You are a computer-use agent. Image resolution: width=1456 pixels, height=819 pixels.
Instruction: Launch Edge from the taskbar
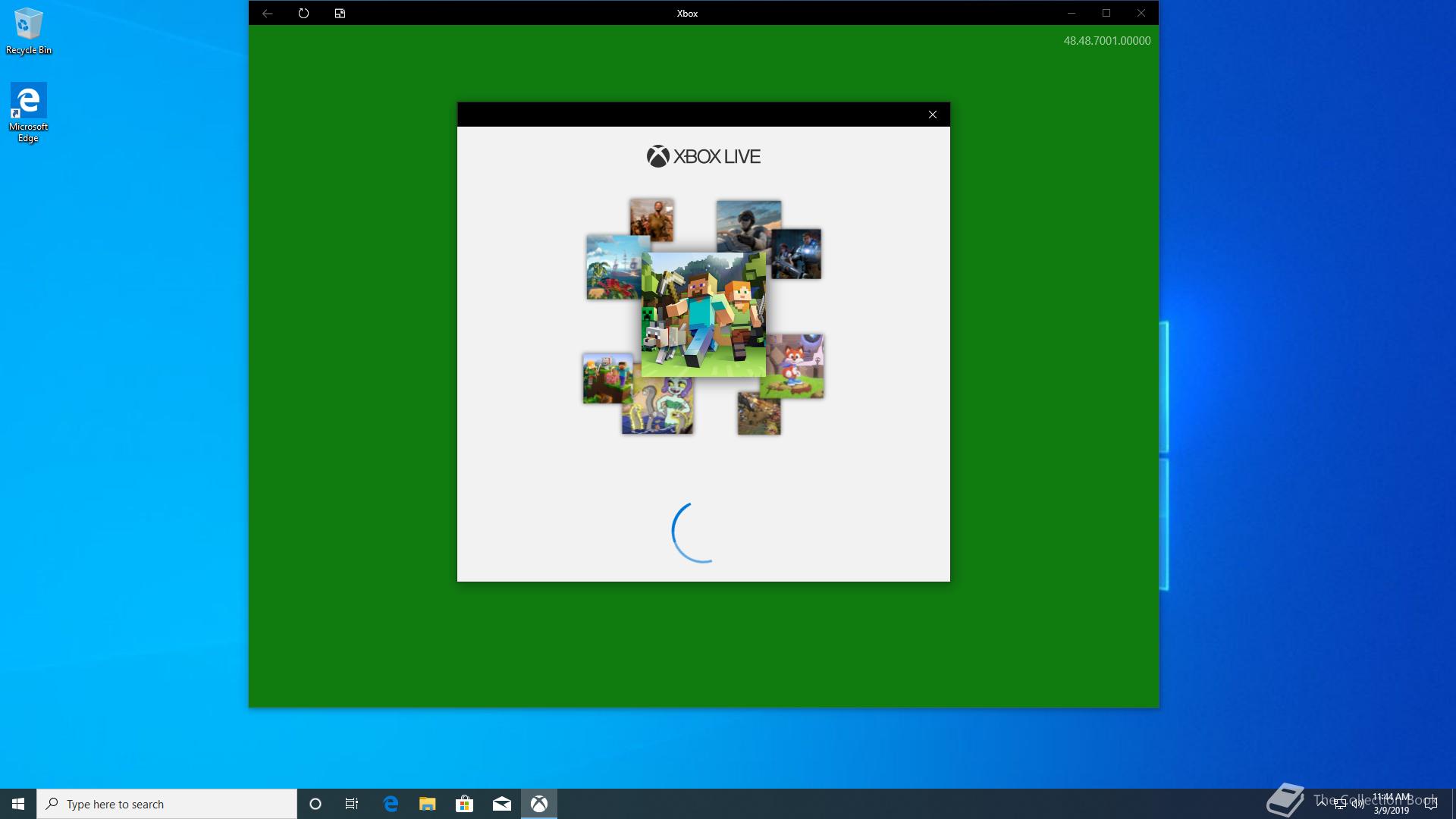[391, 804]
